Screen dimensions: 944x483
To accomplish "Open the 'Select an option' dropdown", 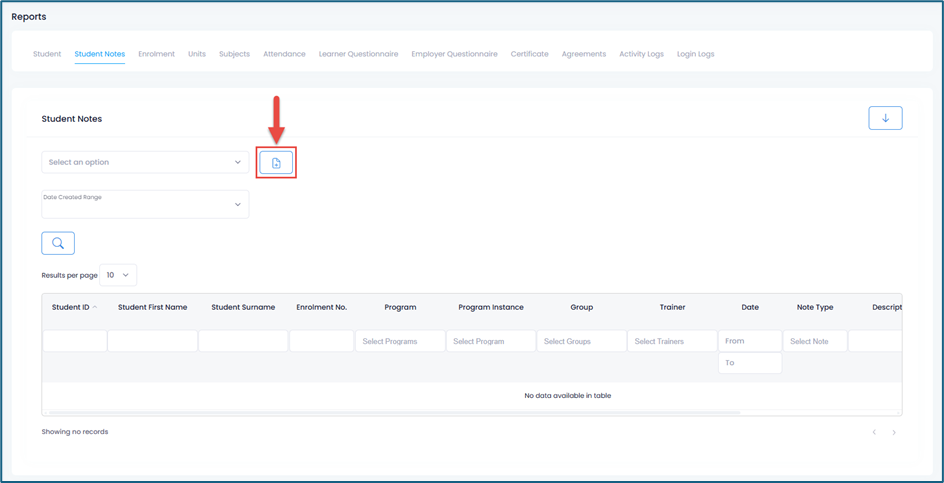I will tap(145, 162).
